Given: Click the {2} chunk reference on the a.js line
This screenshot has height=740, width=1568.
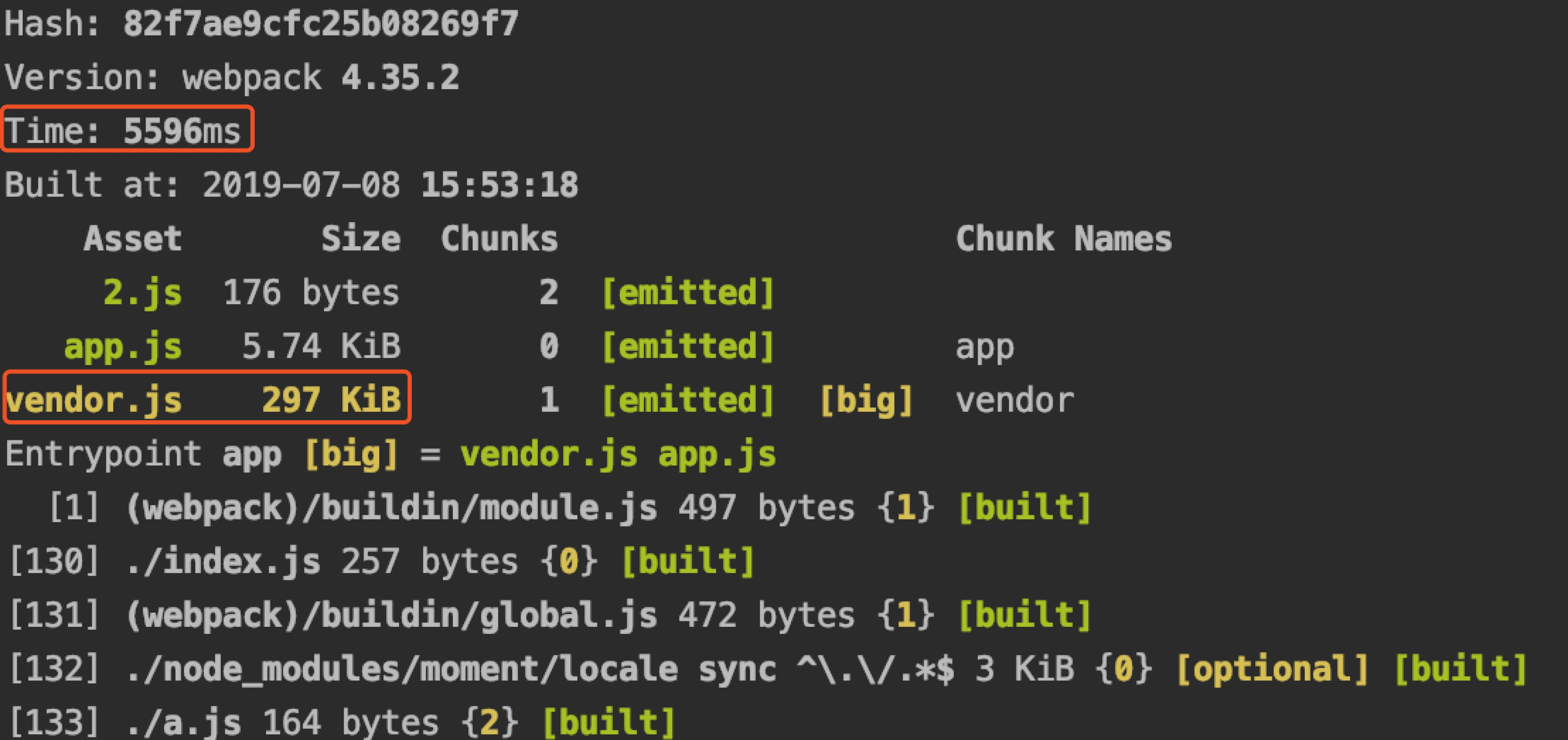Looking at the screenshot, I should point(489,722).
